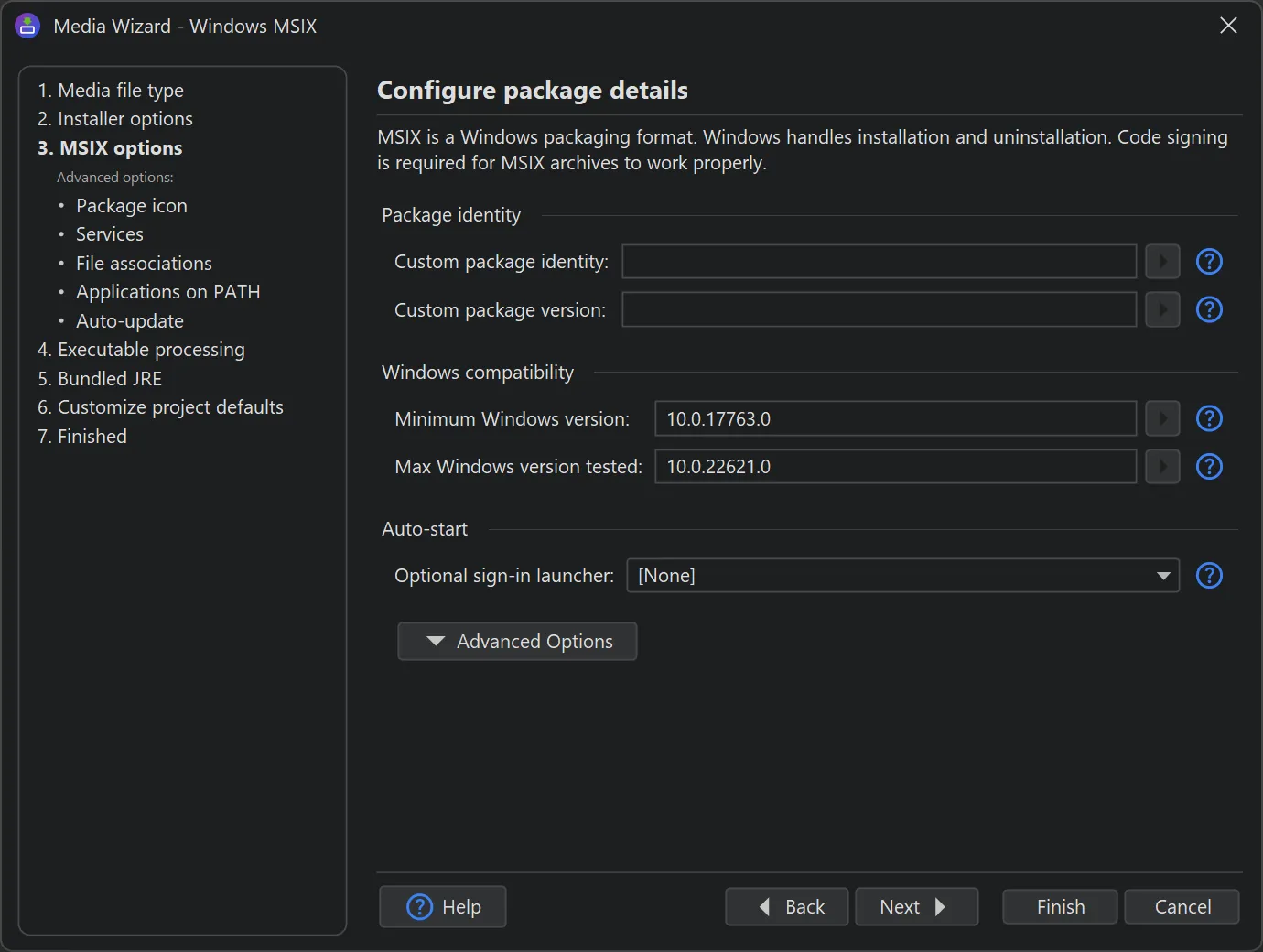
Task: Open help for Minimum Windows version
Action: pyautogui.click(x=1209, y=418)
